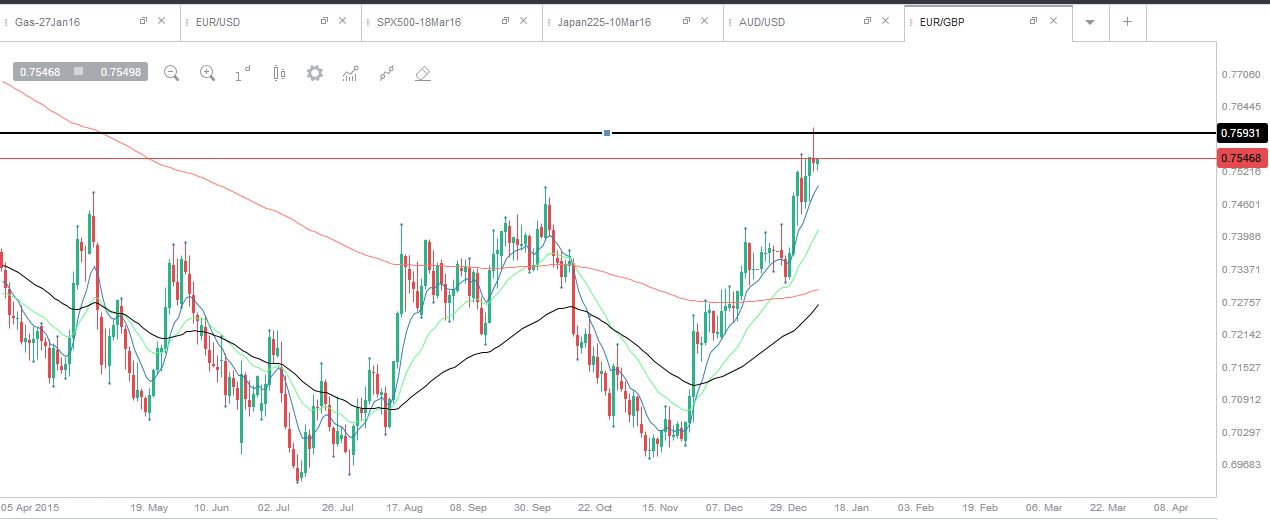
Task: Click the 0.69683 price axis label
Action: point(1240,465)
